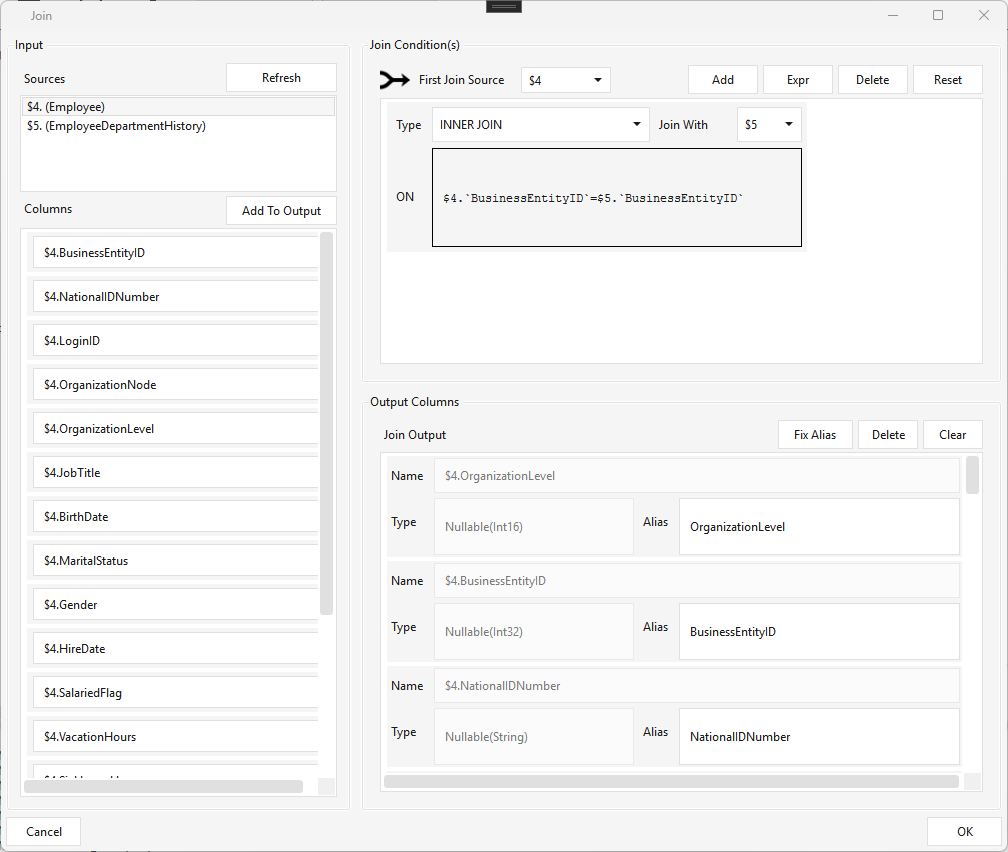The width and height of the screenshot is (1008, 852).
Task: Open the INNER JOIN type dropdown
Action: (541, 125)
